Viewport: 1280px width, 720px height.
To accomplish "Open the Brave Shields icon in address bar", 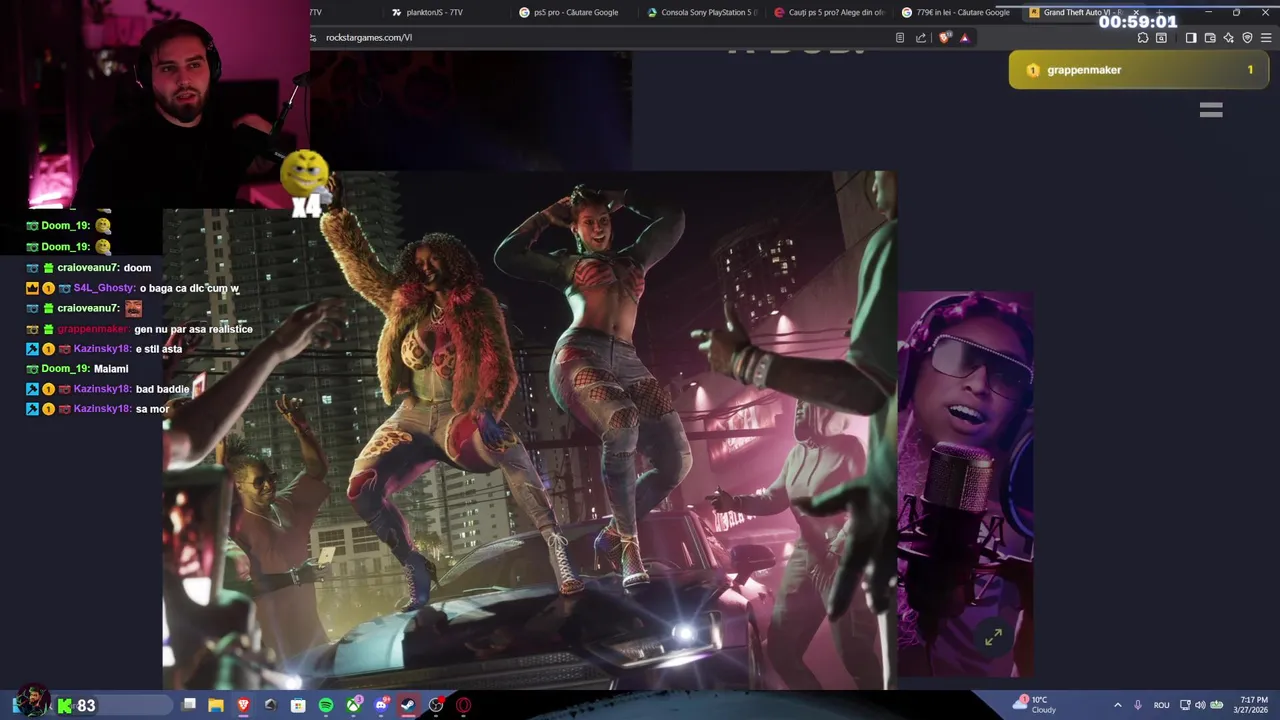I will point(945,38).
